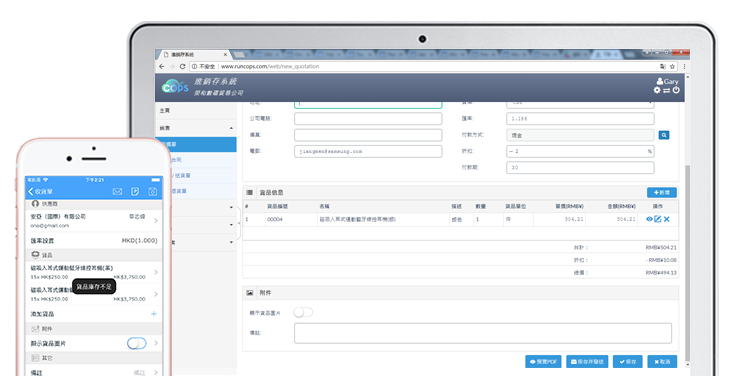Edit item 00004 using the pencil icon
The height and width of the screenshot is (376, 738).
pos(658,219)
